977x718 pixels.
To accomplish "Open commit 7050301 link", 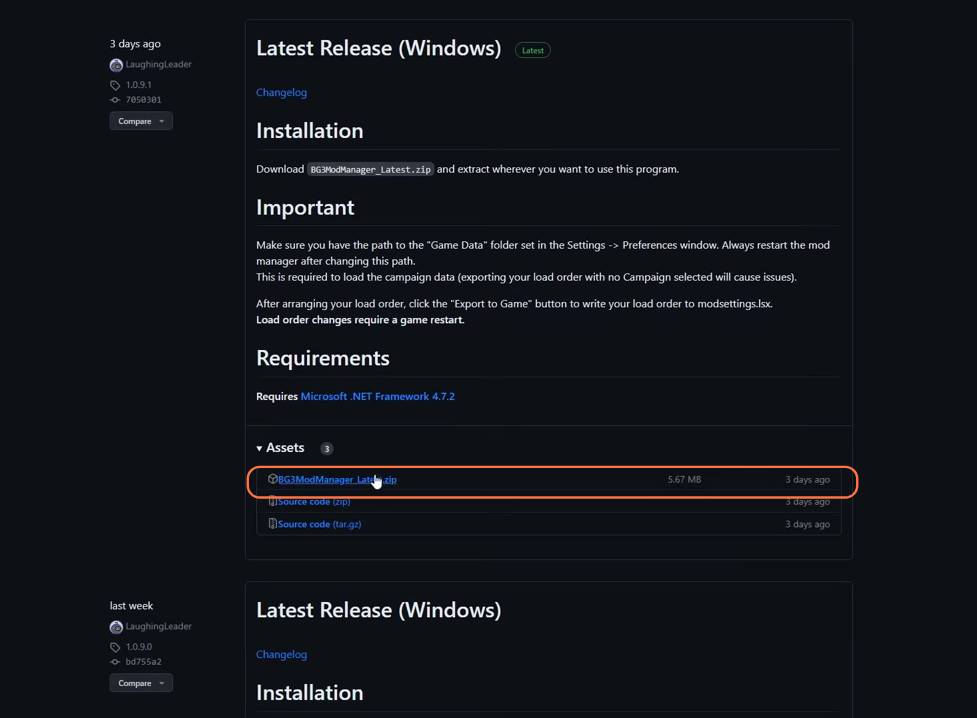I will coord(143,100).
